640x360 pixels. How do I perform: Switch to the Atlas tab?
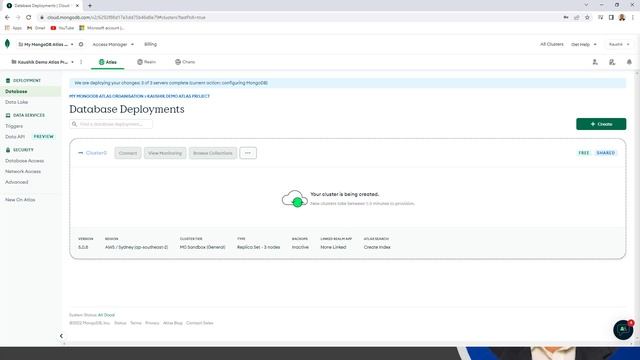(108, 62)
